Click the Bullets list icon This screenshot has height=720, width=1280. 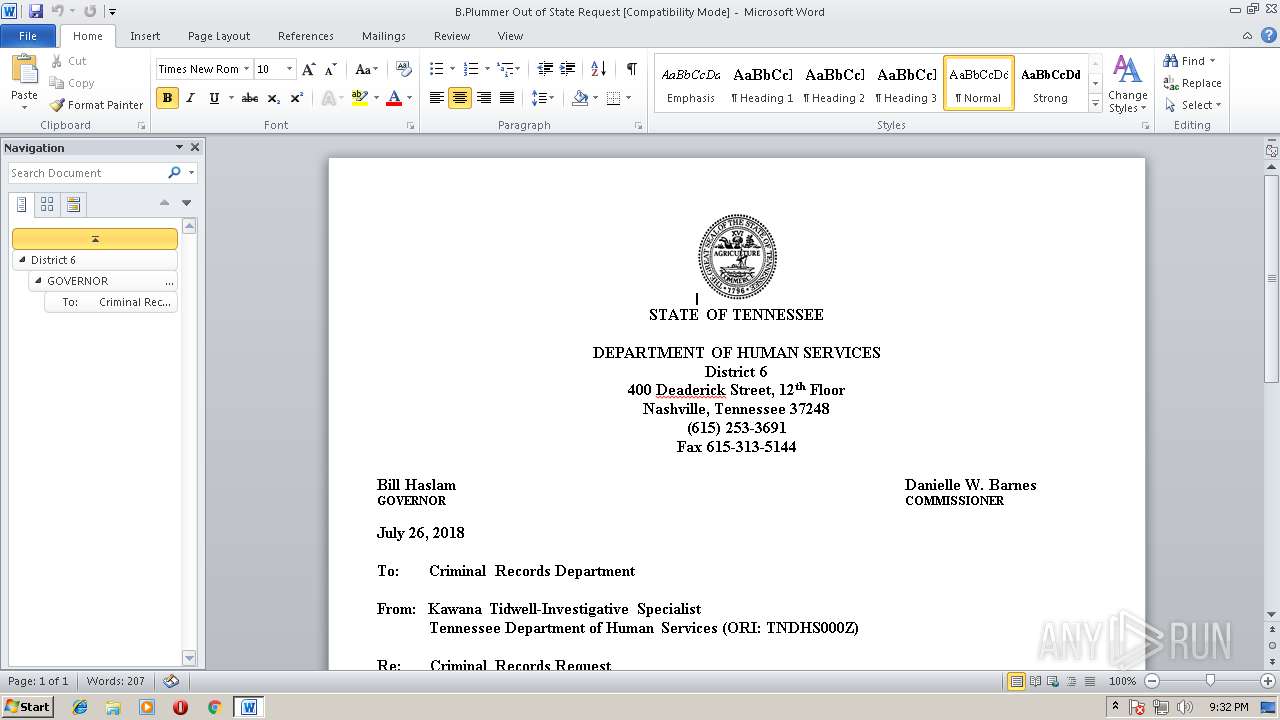437,69
